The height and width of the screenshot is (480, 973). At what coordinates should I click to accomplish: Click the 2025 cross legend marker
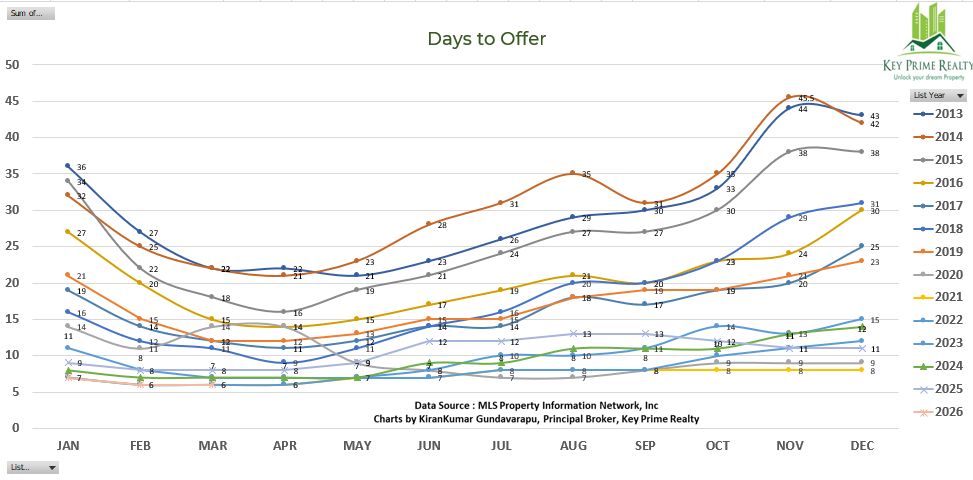tap(924, 388)
